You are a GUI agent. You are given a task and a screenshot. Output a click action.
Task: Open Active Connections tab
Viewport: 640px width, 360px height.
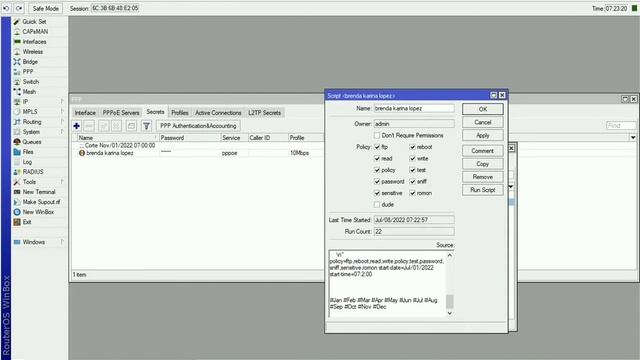218,113
